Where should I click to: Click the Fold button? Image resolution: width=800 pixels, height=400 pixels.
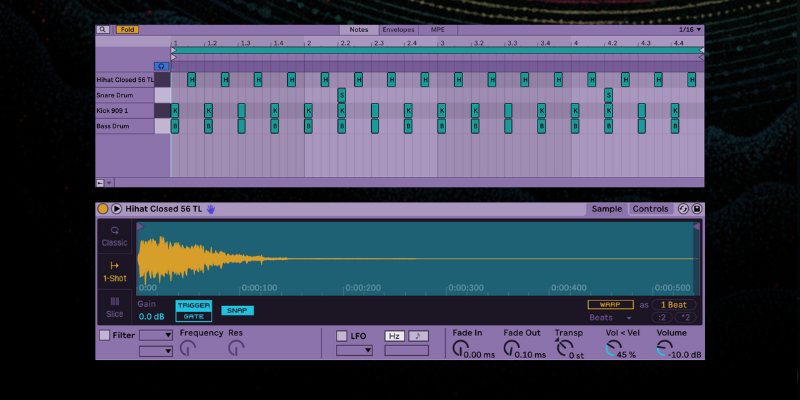tap(127, 30)
